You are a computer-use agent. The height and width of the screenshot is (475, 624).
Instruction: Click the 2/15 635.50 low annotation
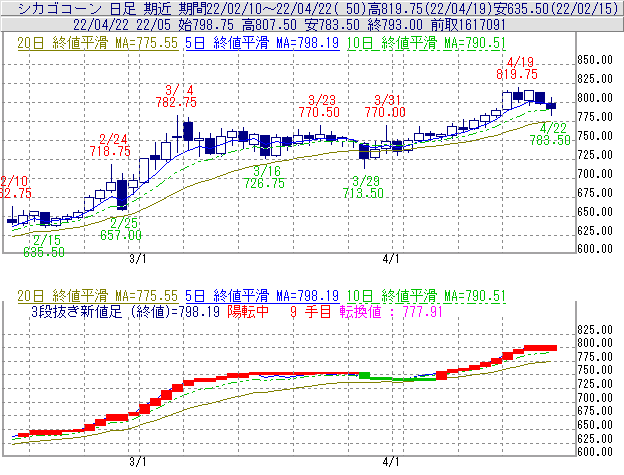(x=44, y=246)
